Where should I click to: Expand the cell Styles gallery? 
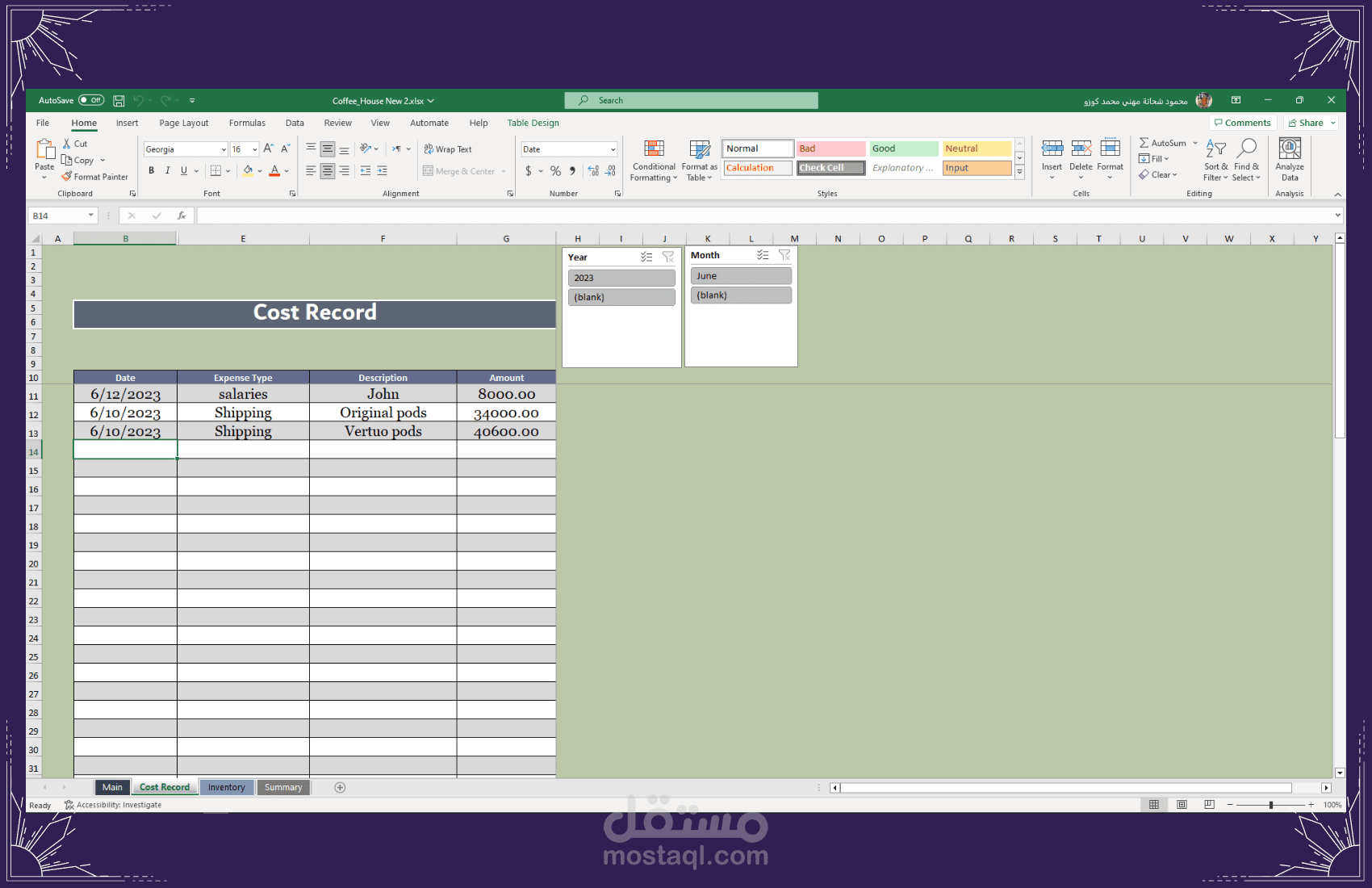[1020, 172]
